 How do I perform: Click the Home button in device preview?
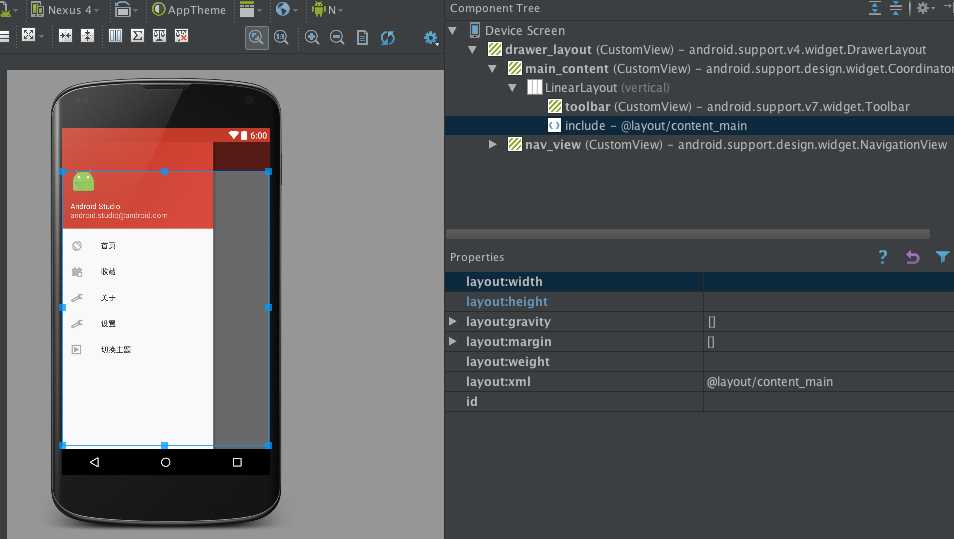pos(165,462)
